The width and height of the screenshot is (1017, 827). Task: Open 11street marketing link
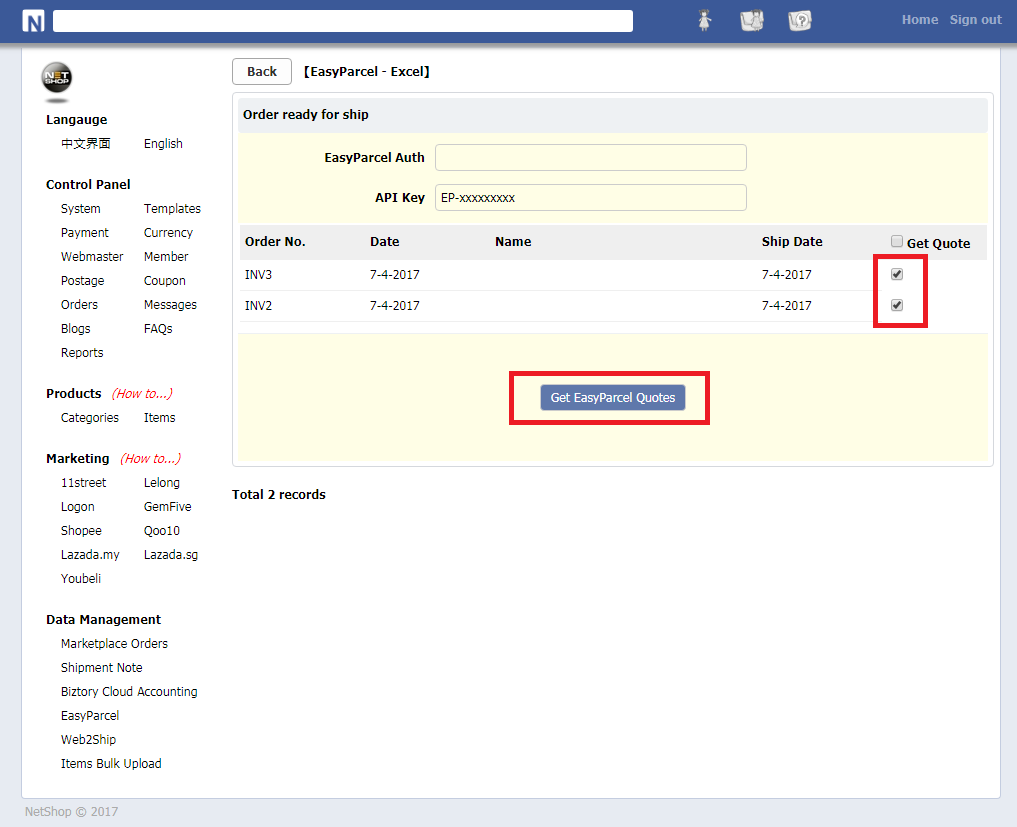[83, 482]
